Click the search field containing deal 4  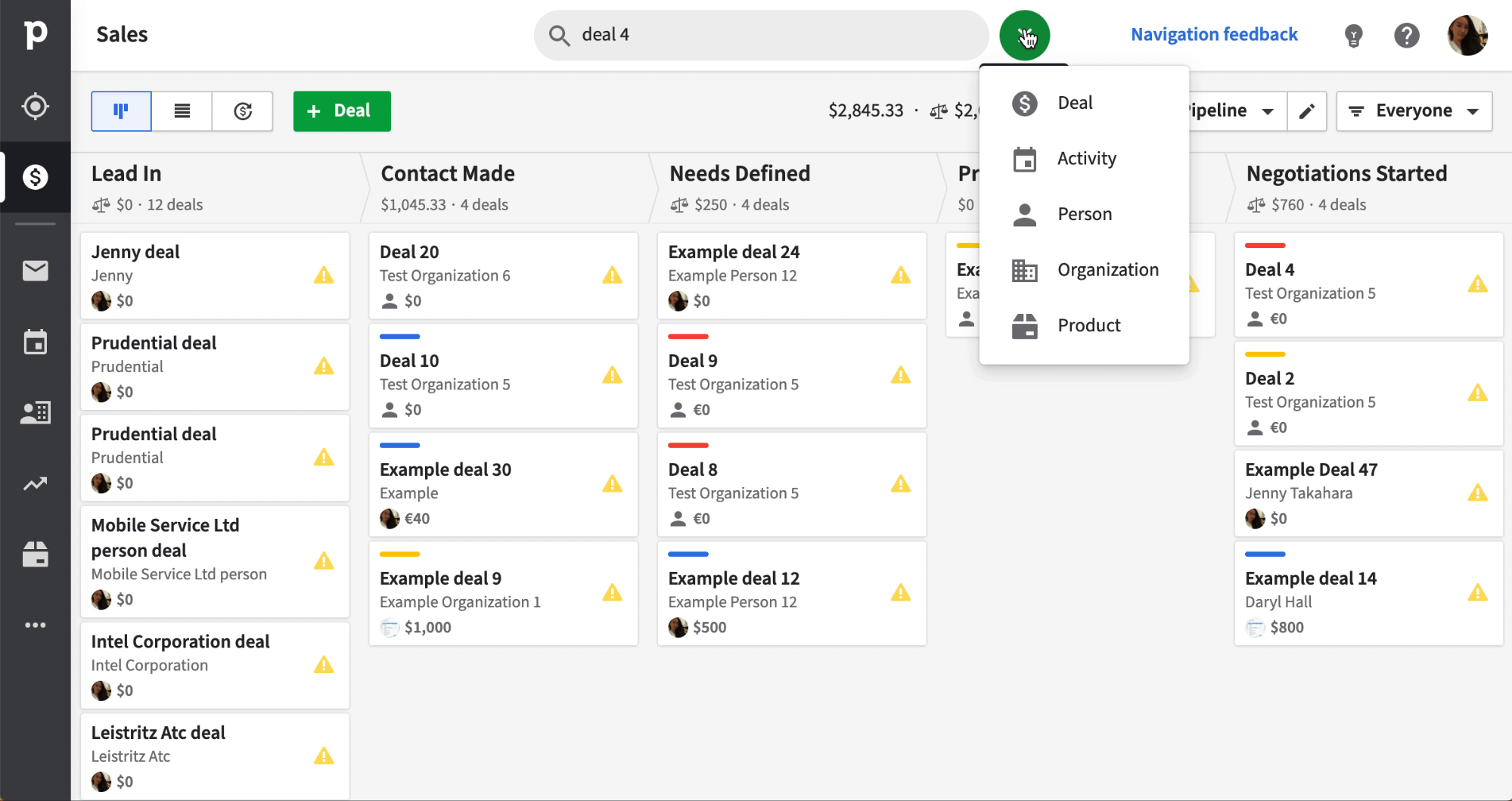point(761,35)
